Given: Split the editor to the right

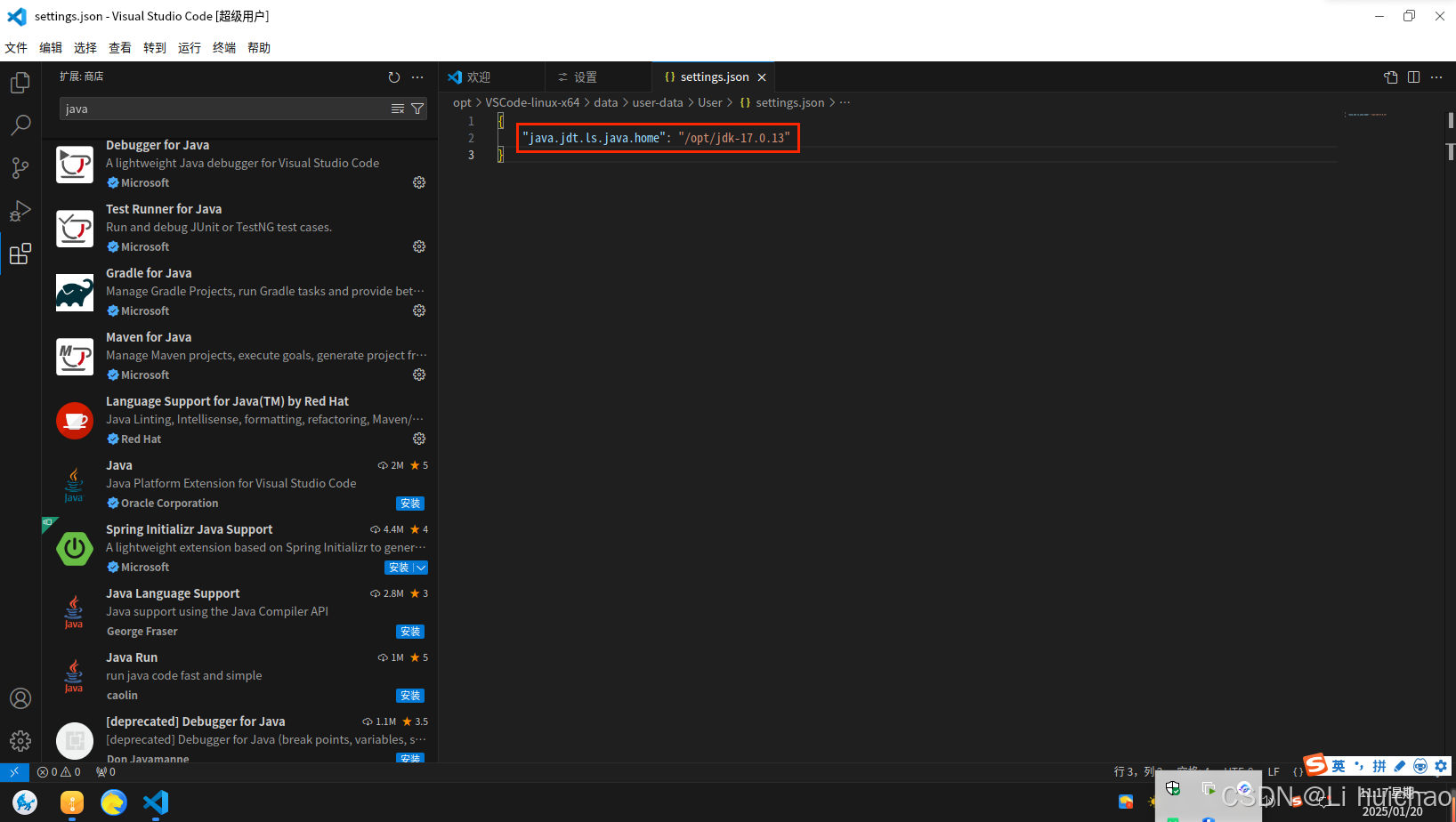Looking at the screenshot, I should coord(1414,77).
